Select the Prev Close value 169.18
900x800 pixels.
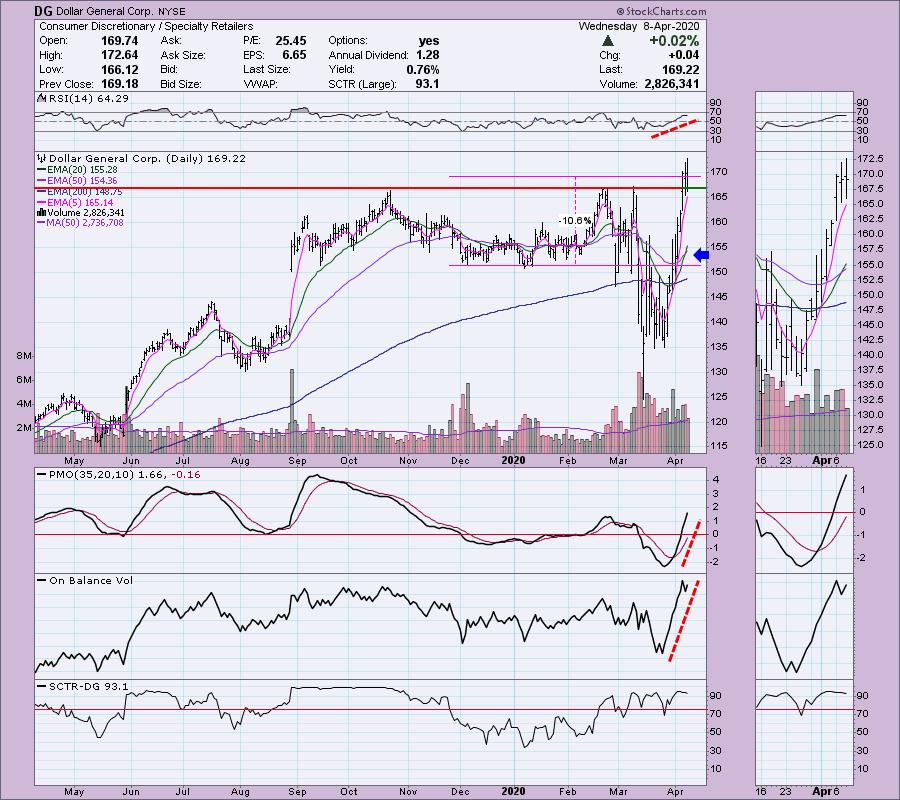[119, 84]
